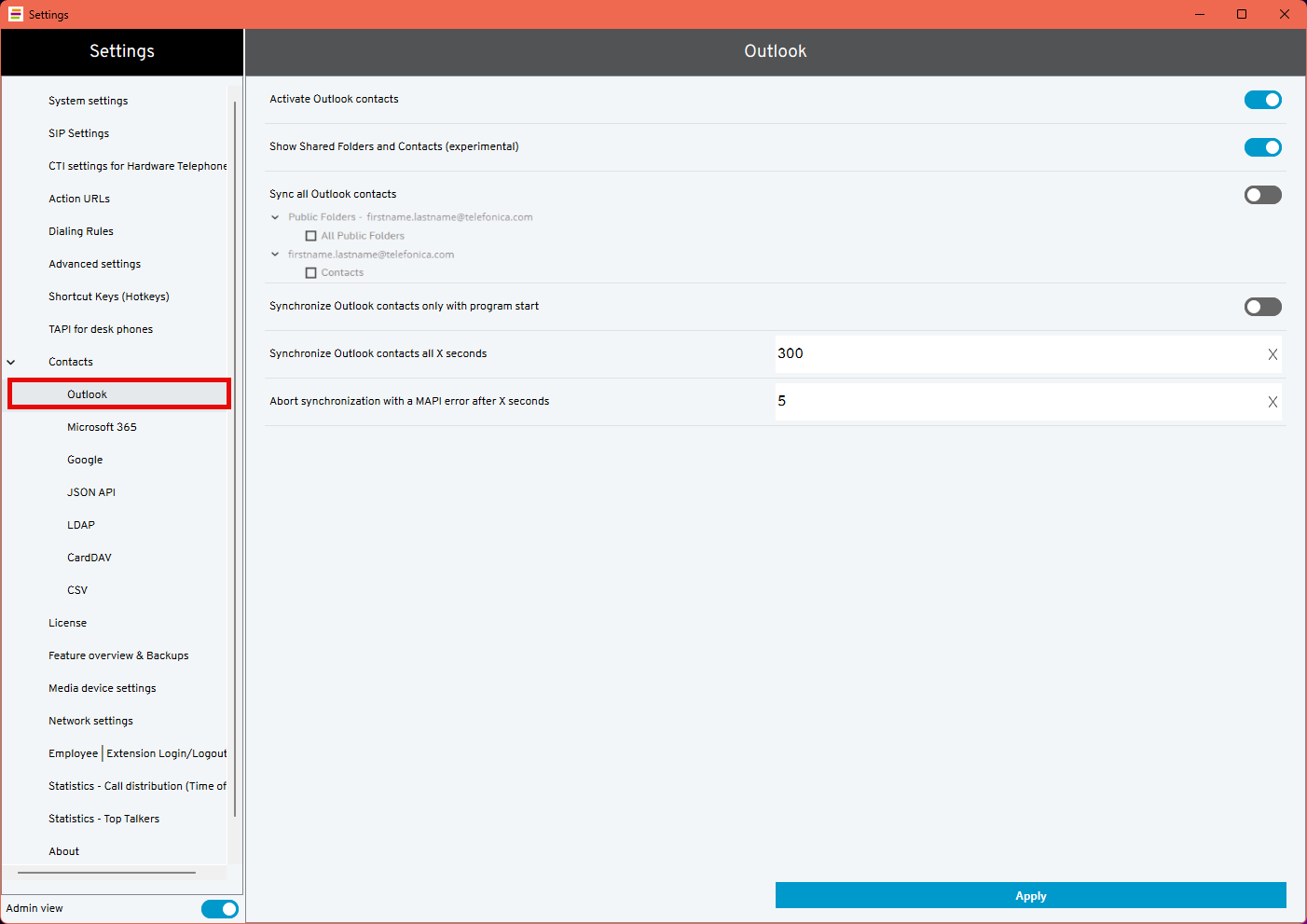The image size is (1307, 924).
Task: Open the LDAP contacts page
Action: click(81, 525)
